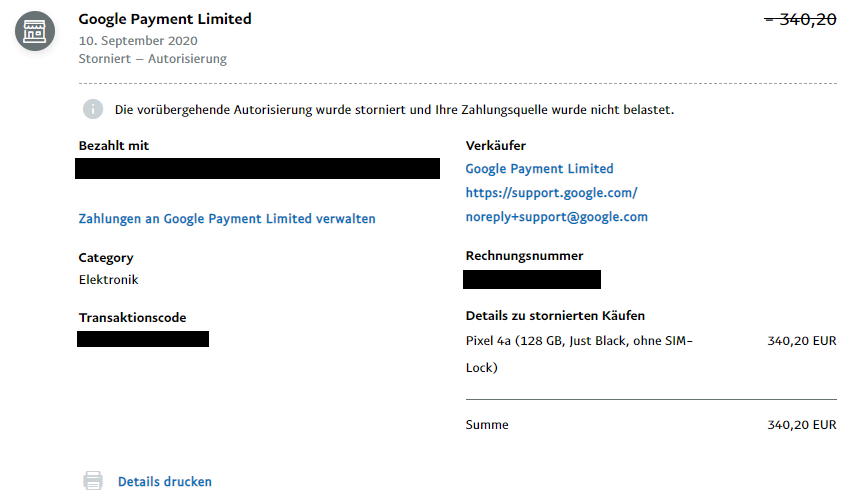The image size is (855, 501).
Task: Click the Google Payment Limited heading
Action: (165, 19)
